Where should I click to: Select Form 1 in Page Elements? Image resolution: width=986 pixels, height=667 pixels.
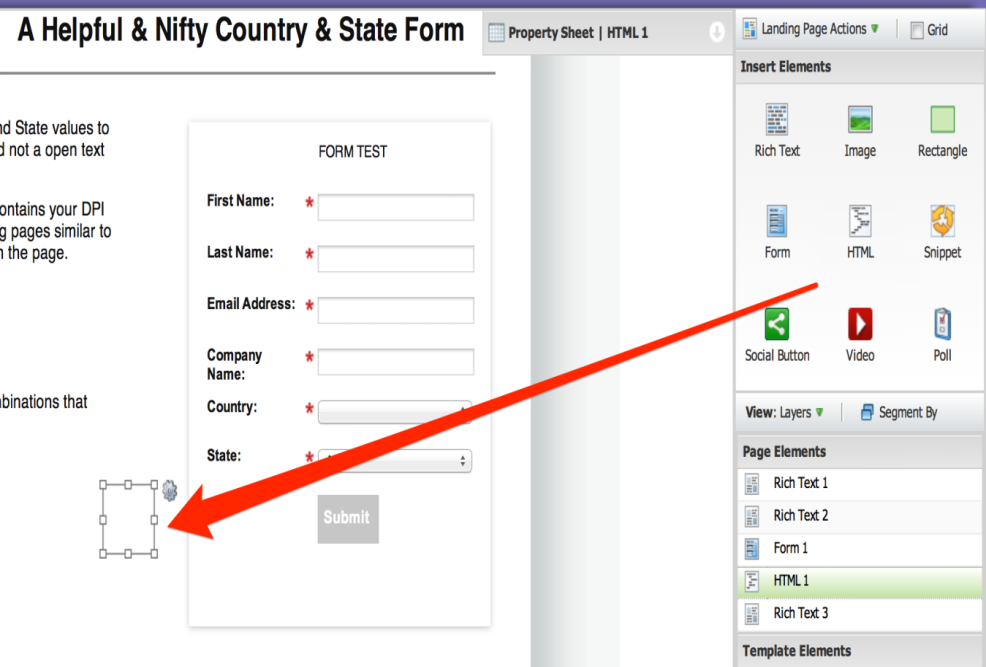point(859,548)
